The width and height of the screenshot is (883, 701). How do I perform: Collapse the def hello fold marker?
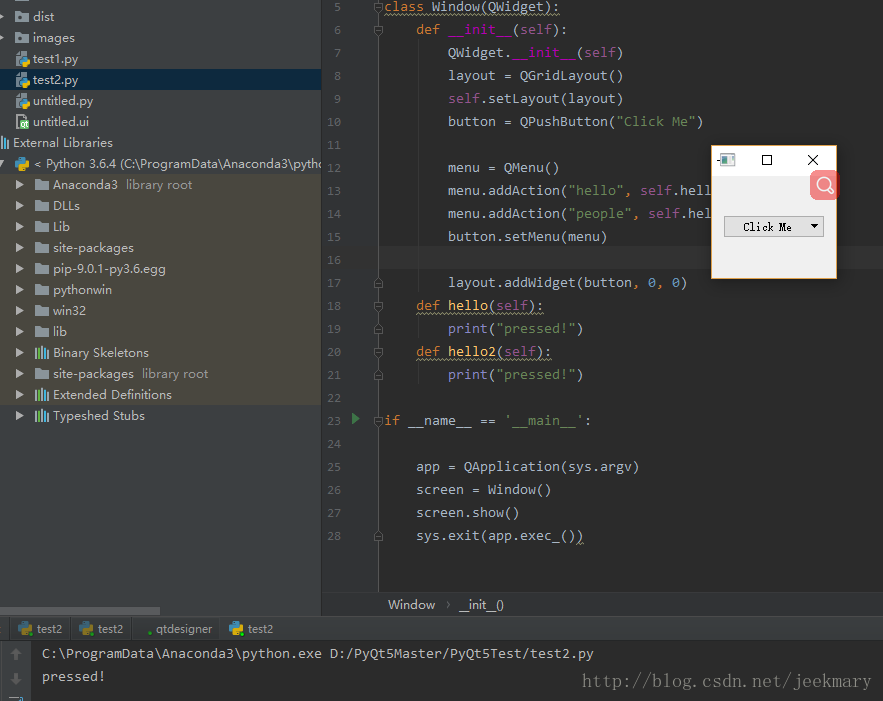click(x=378, y=306)
